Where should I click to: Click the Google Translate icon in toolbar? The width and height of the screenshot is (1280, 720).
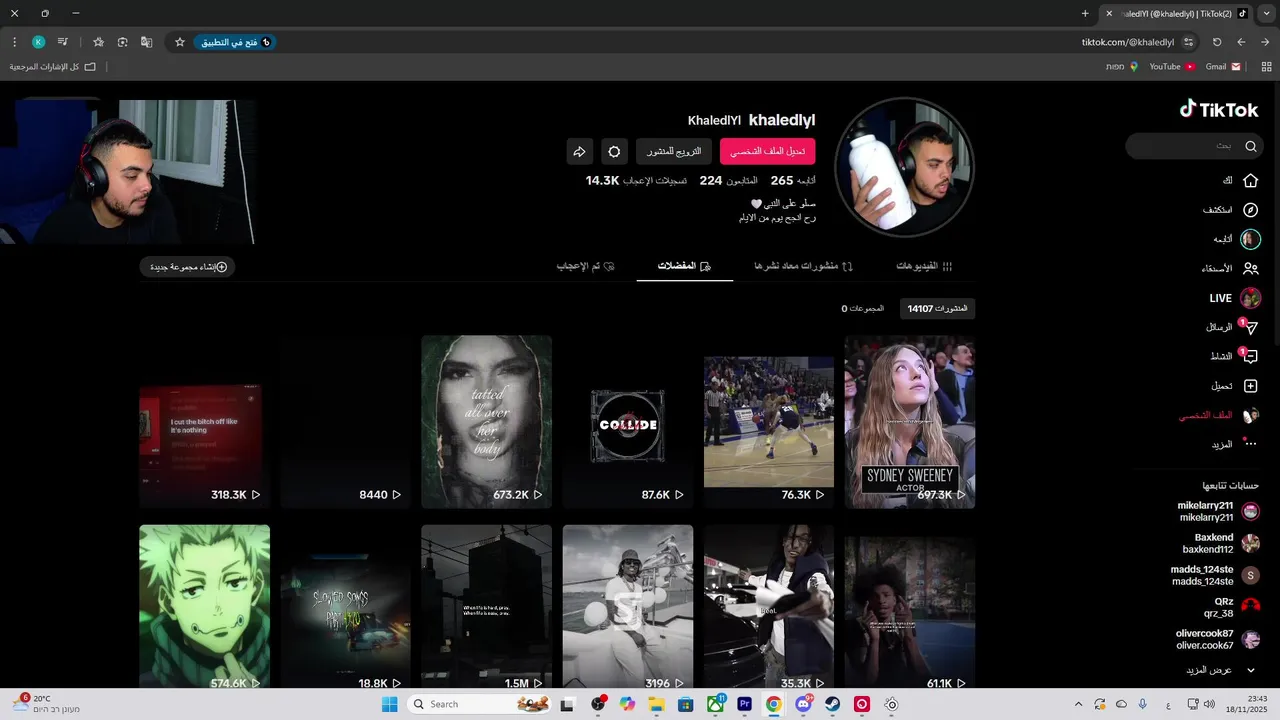(x=147, y=42)
